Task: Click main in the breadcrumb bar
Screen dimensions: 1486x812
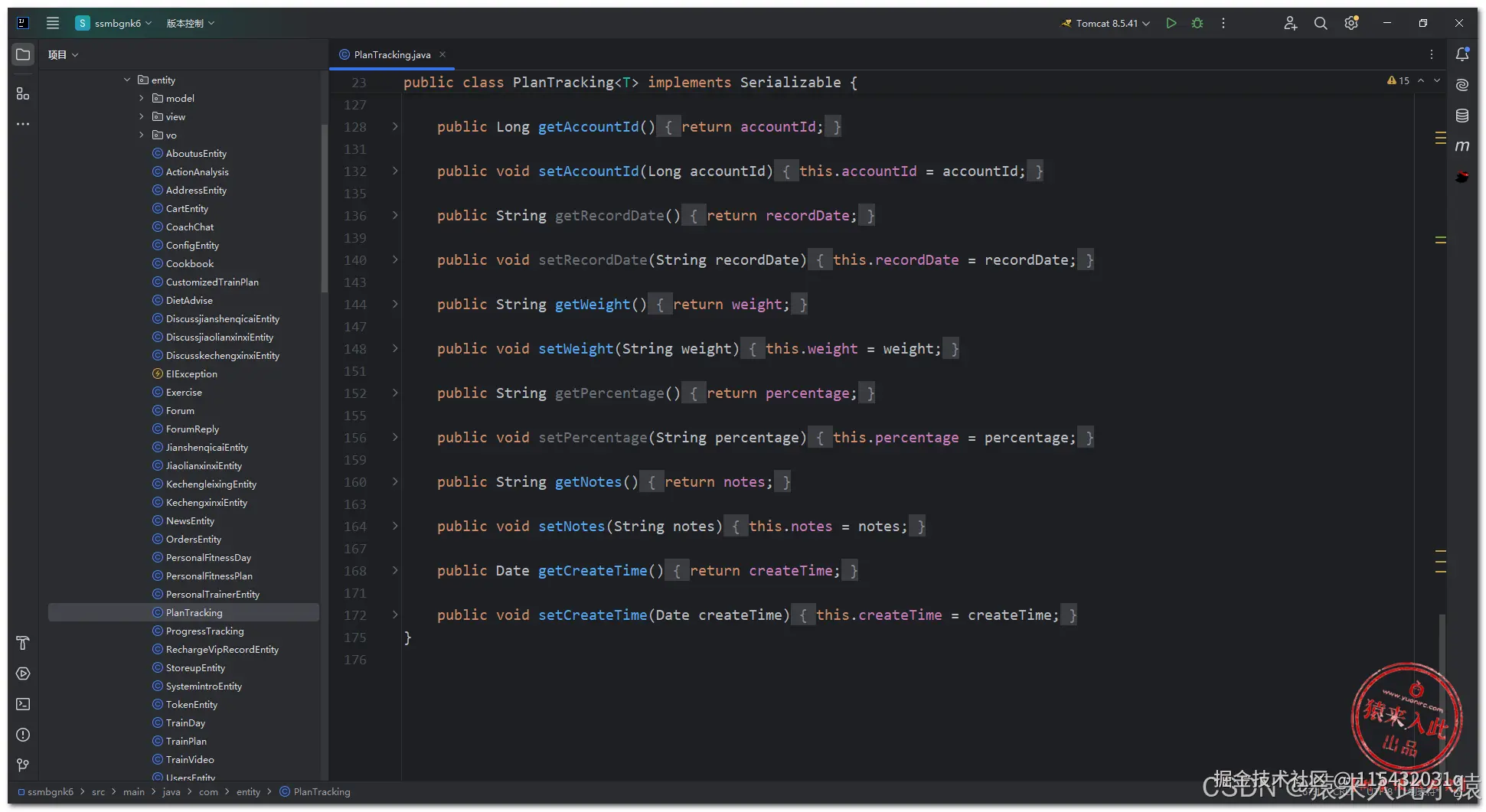Action: click(x=134, y=791)
